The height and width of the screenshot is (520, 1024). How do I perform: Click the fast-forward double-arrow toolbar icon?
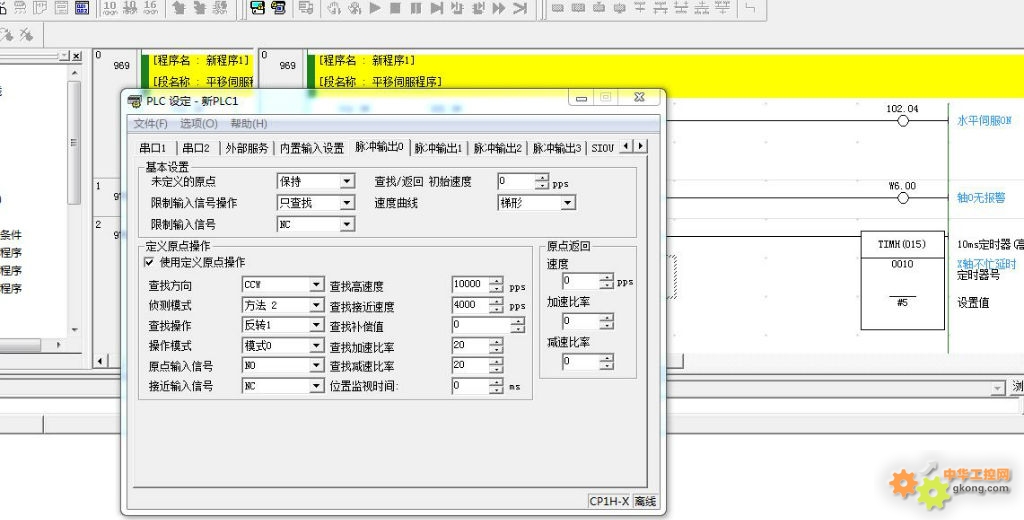(499, 8)
